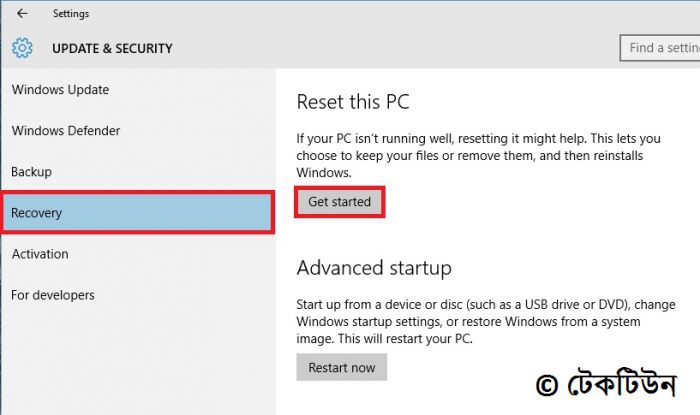Click the Settings window title text

coord(71,14)
